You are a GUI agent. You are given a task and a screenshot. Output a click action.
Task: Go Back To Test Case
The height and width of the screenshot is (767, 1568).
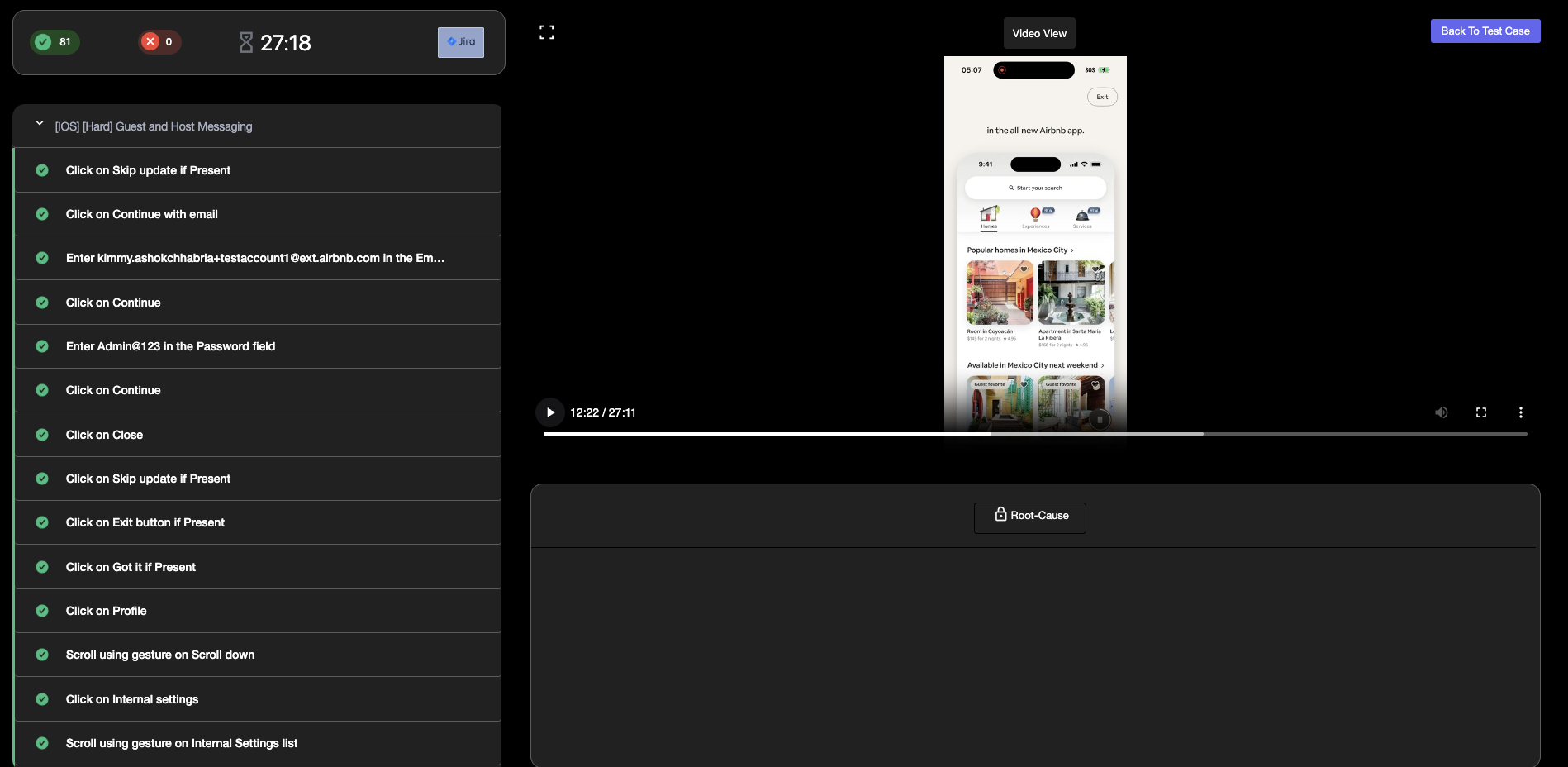(x=1485, y=31)
